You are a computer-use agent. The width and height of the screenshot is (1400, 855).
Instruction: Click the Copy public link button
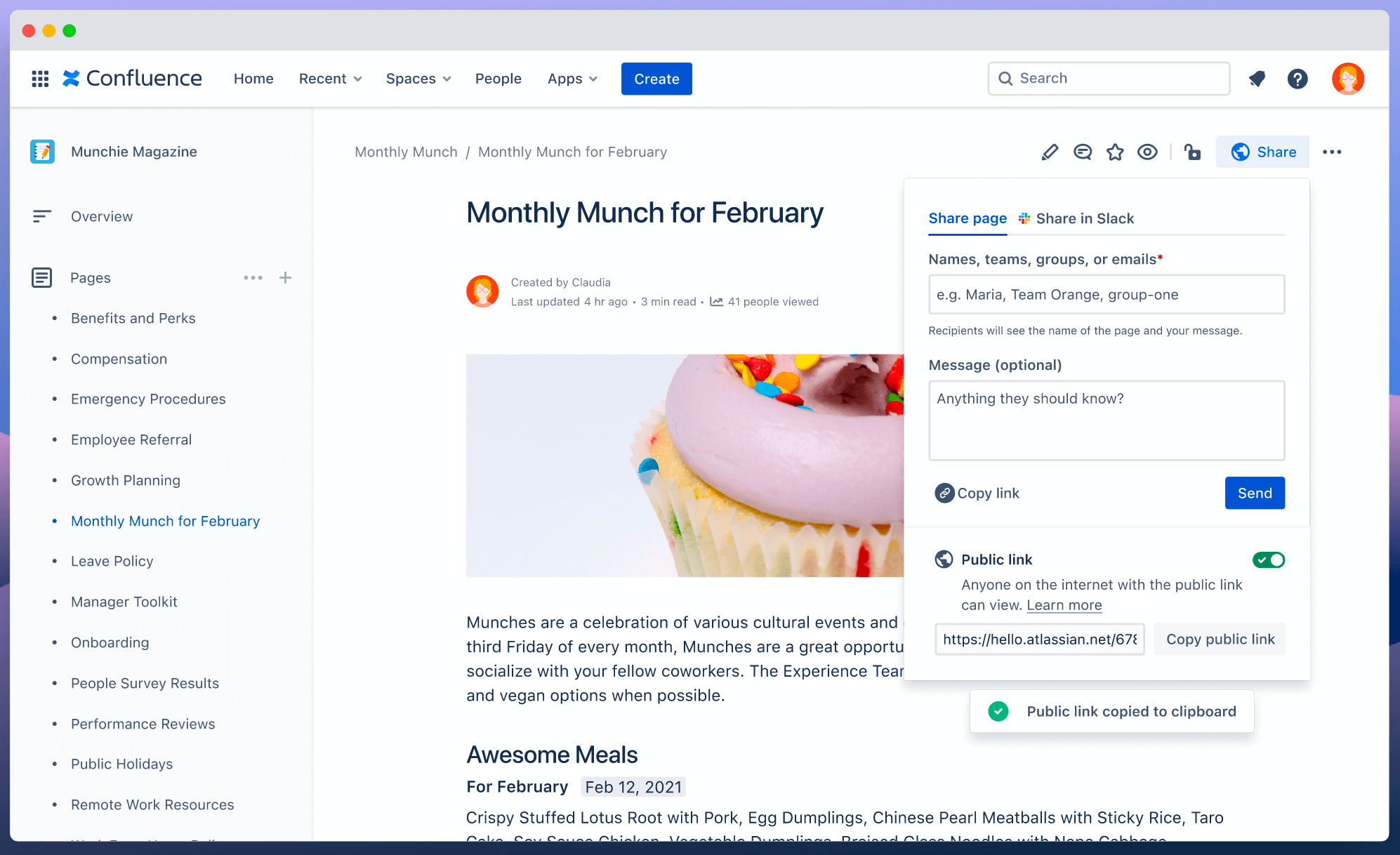pos(1219,639)
